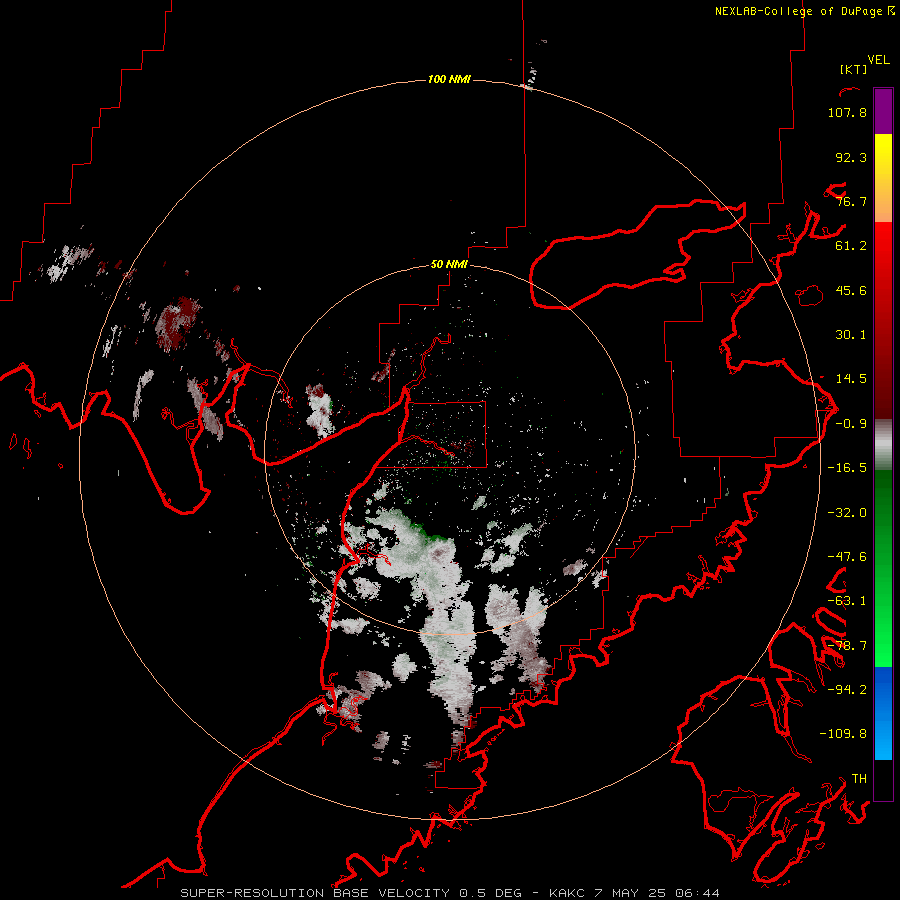Click the KAKC station ID in the footer

point(567,893)
